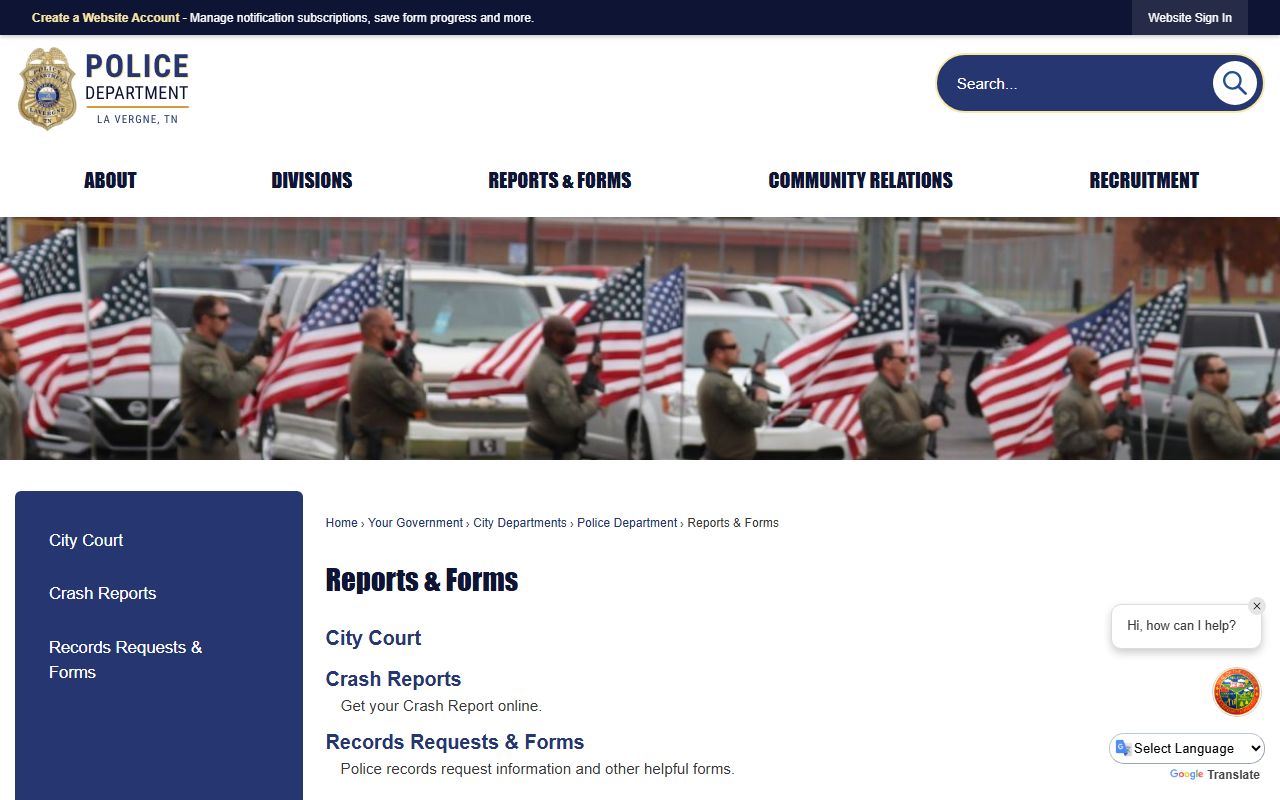The height and width of the screenshot is (800, 1280).
Task: Select Crash Reports in sidebar
Action: coord(103,593)
